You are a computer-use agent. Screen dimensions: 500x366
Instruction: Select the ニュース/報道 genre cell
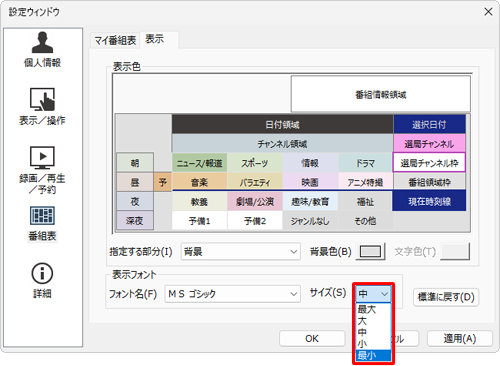tap(199, 163)
